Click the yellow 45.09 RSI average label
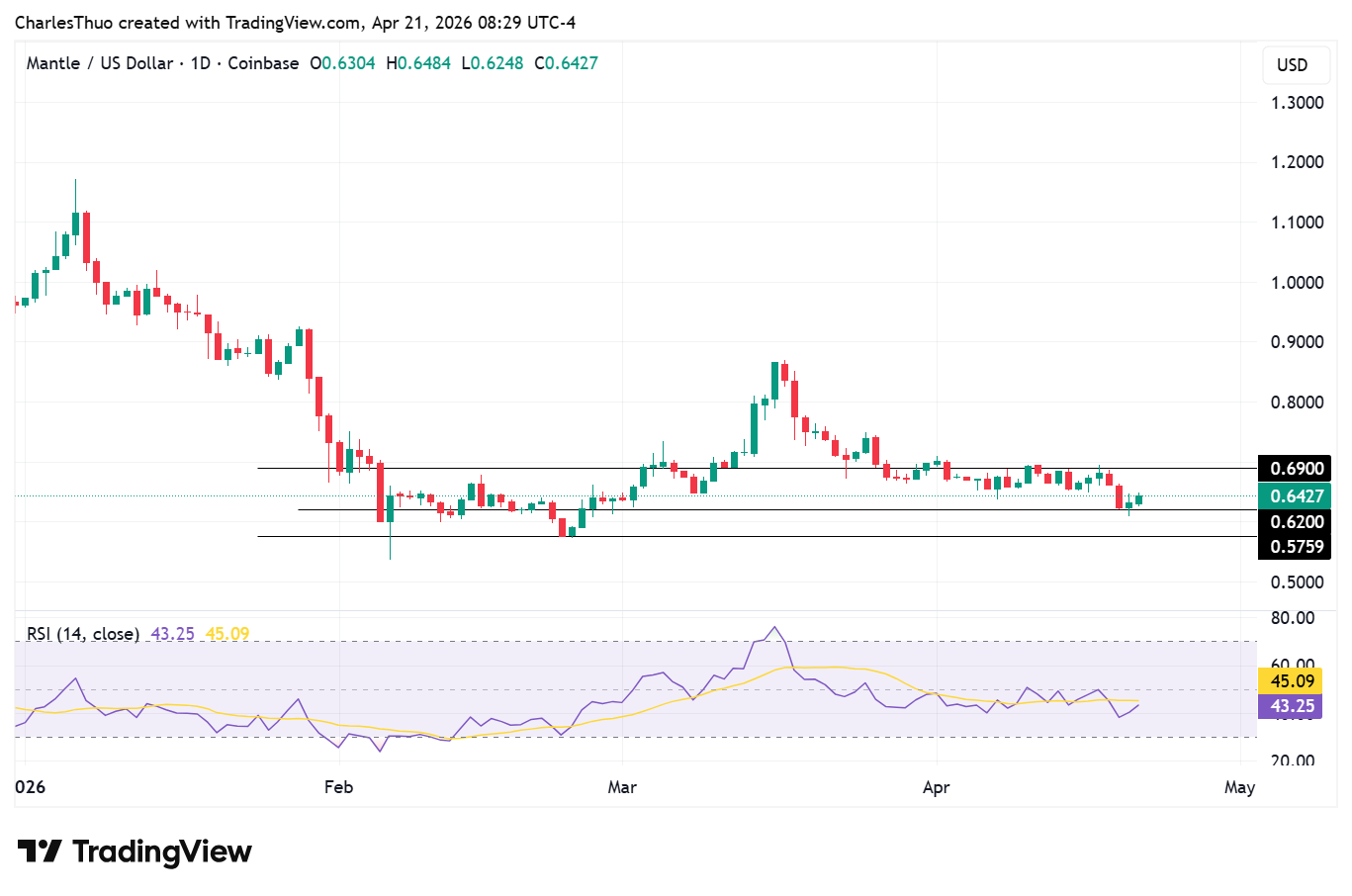This screenshot has width=1352, height=896. click(1292, 681)
